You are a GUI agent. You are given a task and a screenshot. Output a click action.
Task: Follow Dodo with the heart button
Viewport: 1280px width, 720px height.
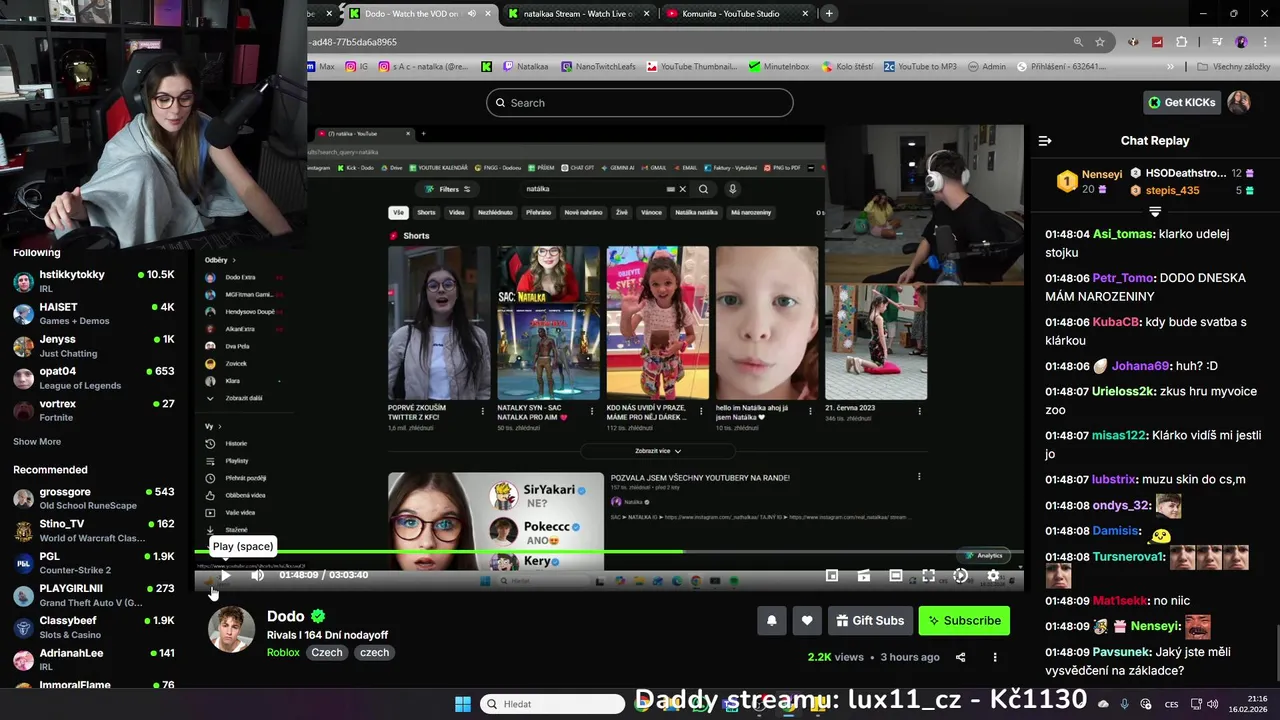pos(807,621)
